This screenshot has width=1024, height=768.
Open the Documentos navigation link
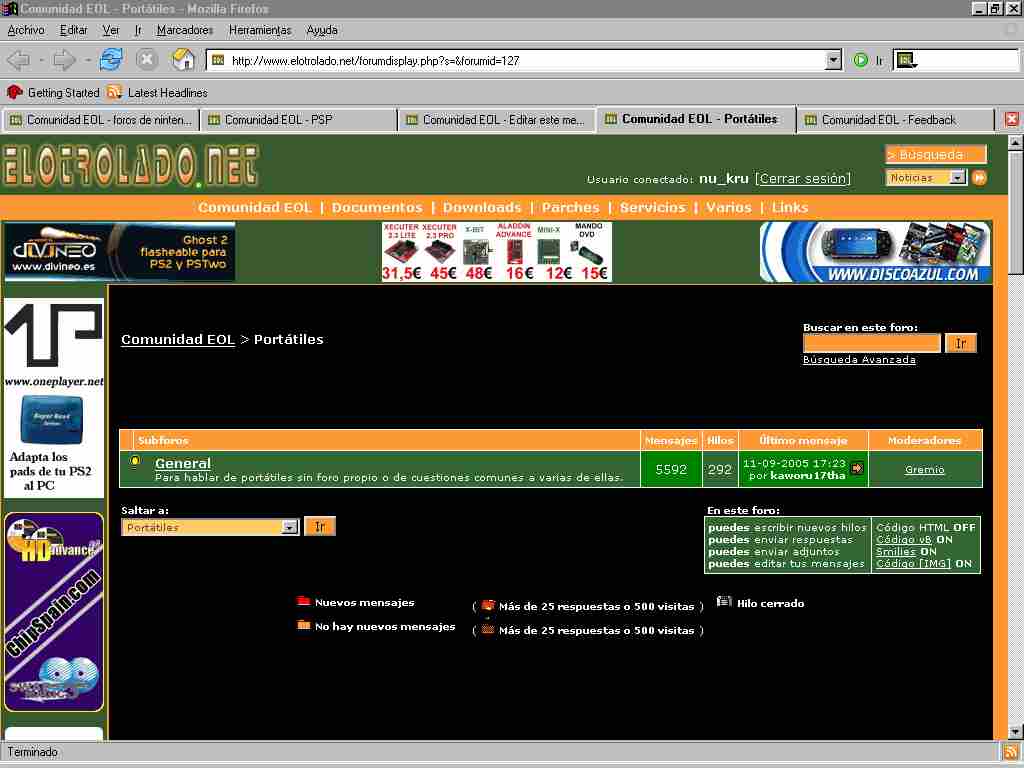[x=377, y=207]
